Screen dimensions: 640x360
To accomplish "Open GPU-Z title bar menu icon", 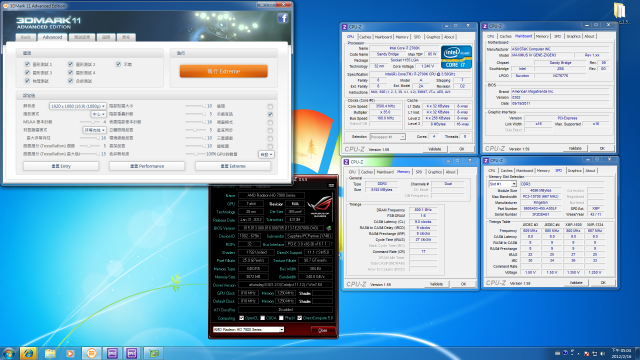I will [x=331, y=186].
